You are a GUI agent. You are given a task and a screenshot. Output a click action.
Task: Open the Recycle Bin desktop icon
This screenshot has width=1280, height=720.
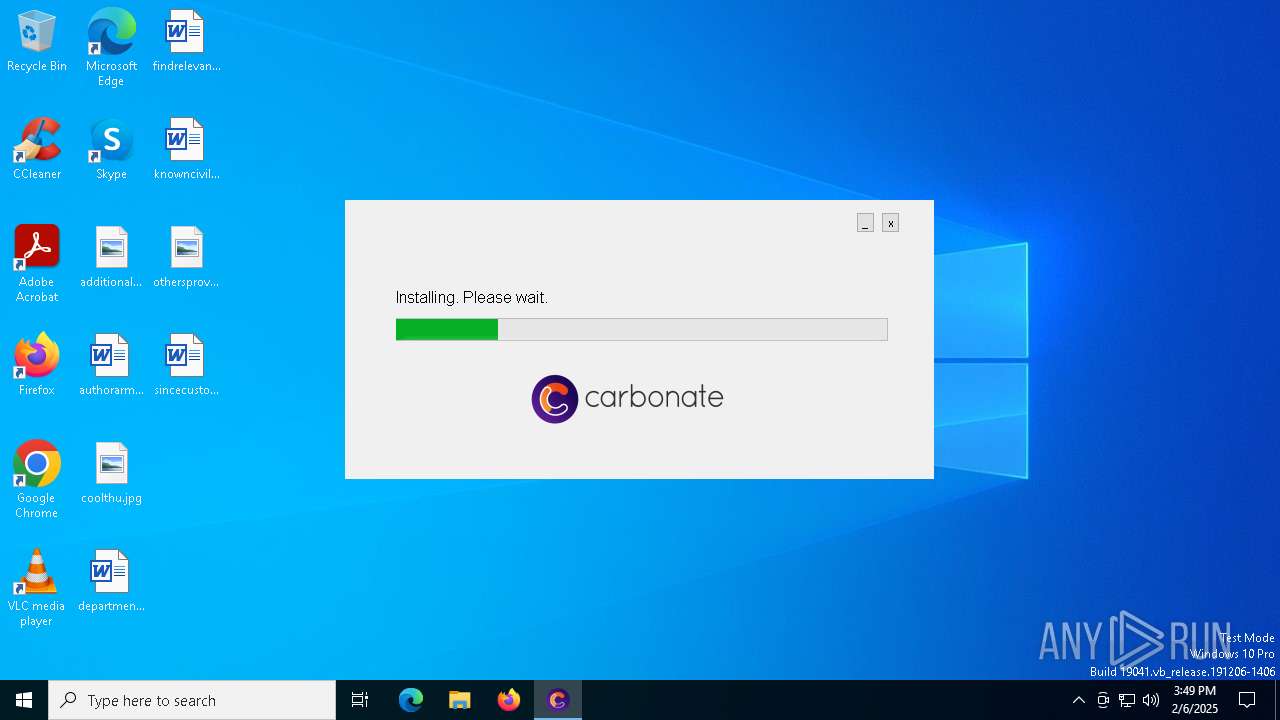(x=37, y=42)
